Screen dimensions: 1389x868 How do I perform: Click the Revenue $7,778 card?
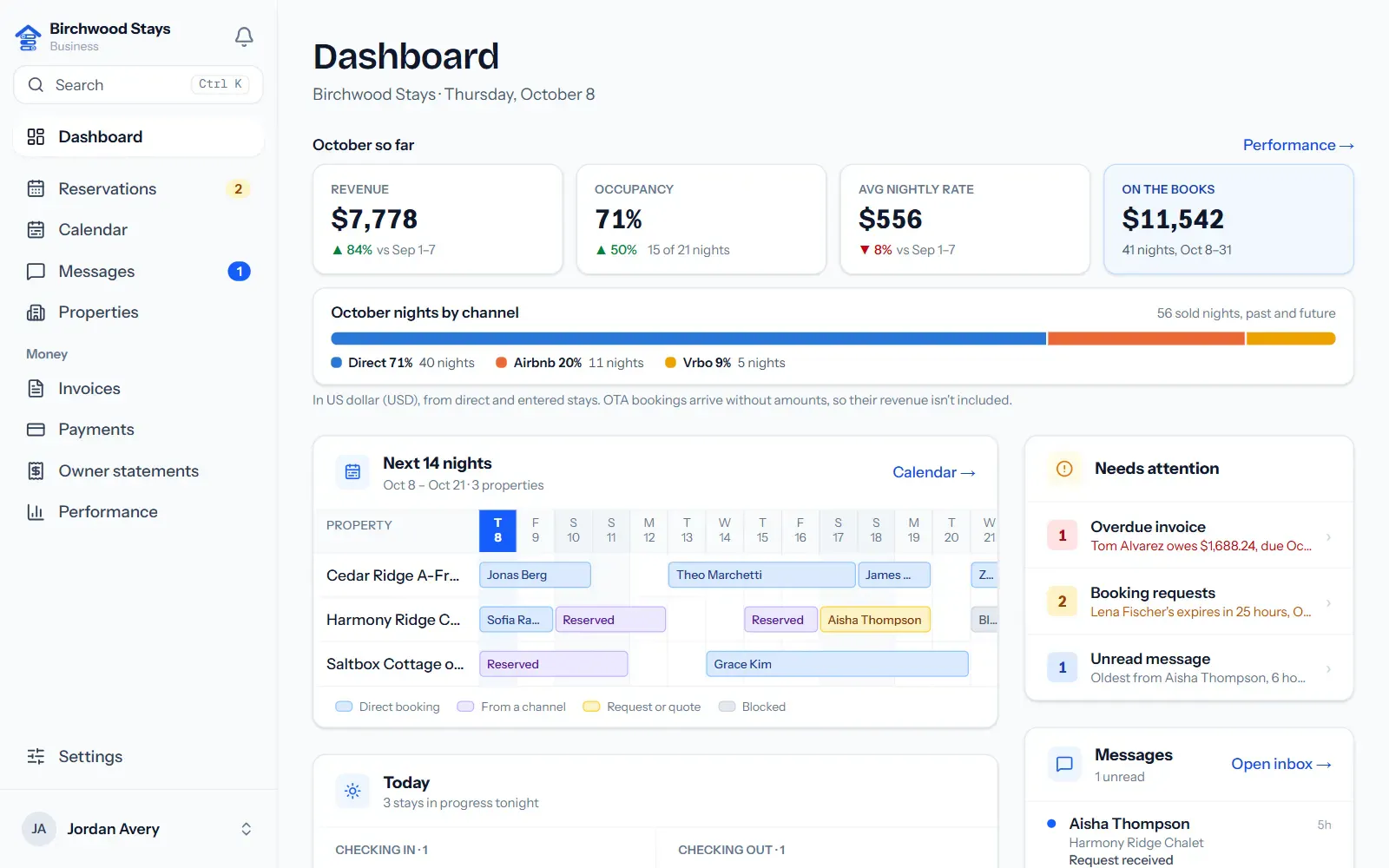coord(438,220)
